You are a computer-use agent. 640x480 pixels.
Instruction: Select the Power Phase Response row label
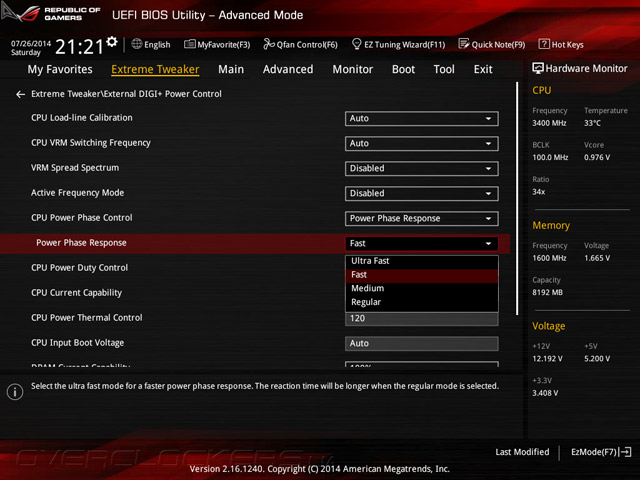[81, 243]
